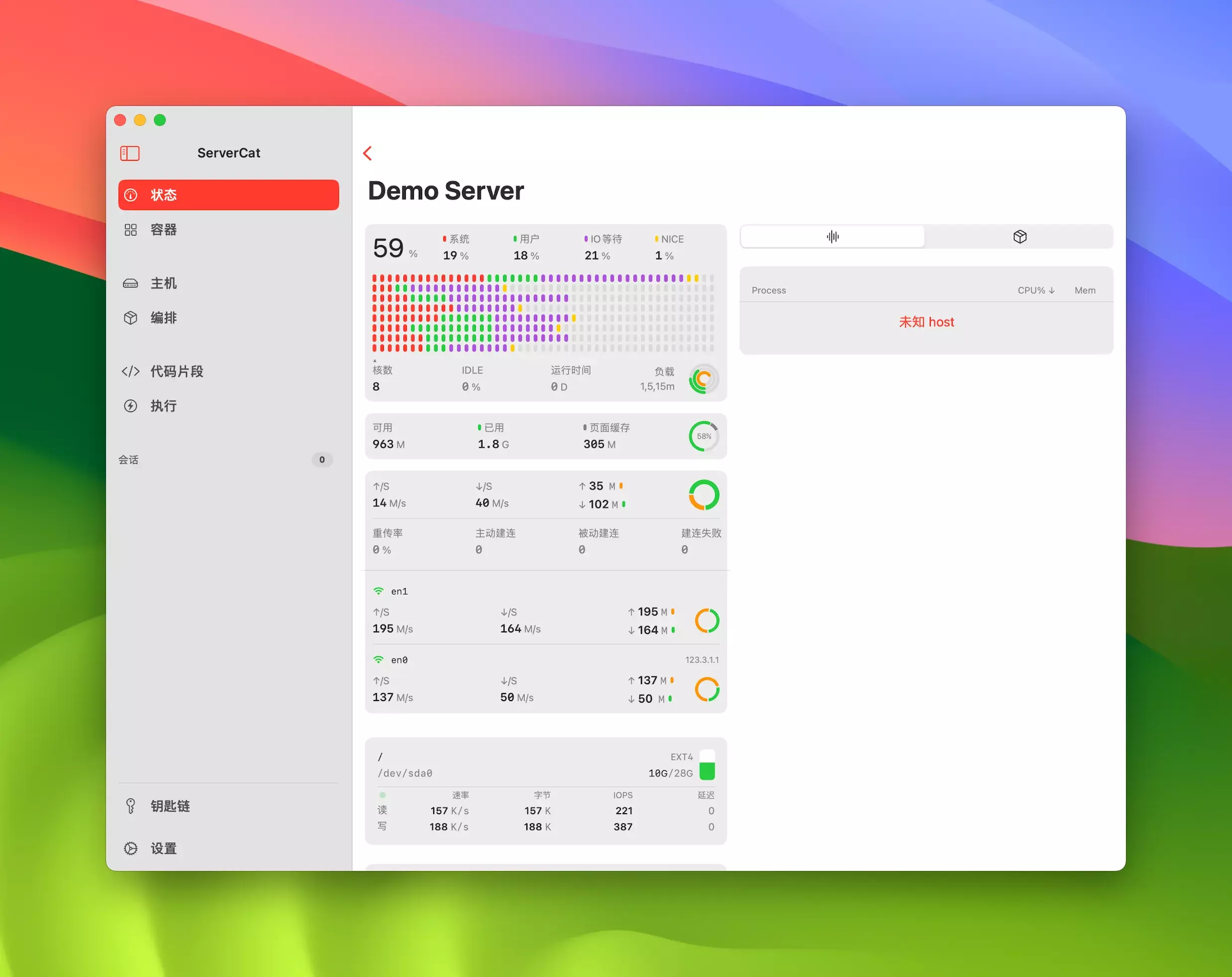Open 容器 containers section
1232x977 pixels.
coord(163,230)
